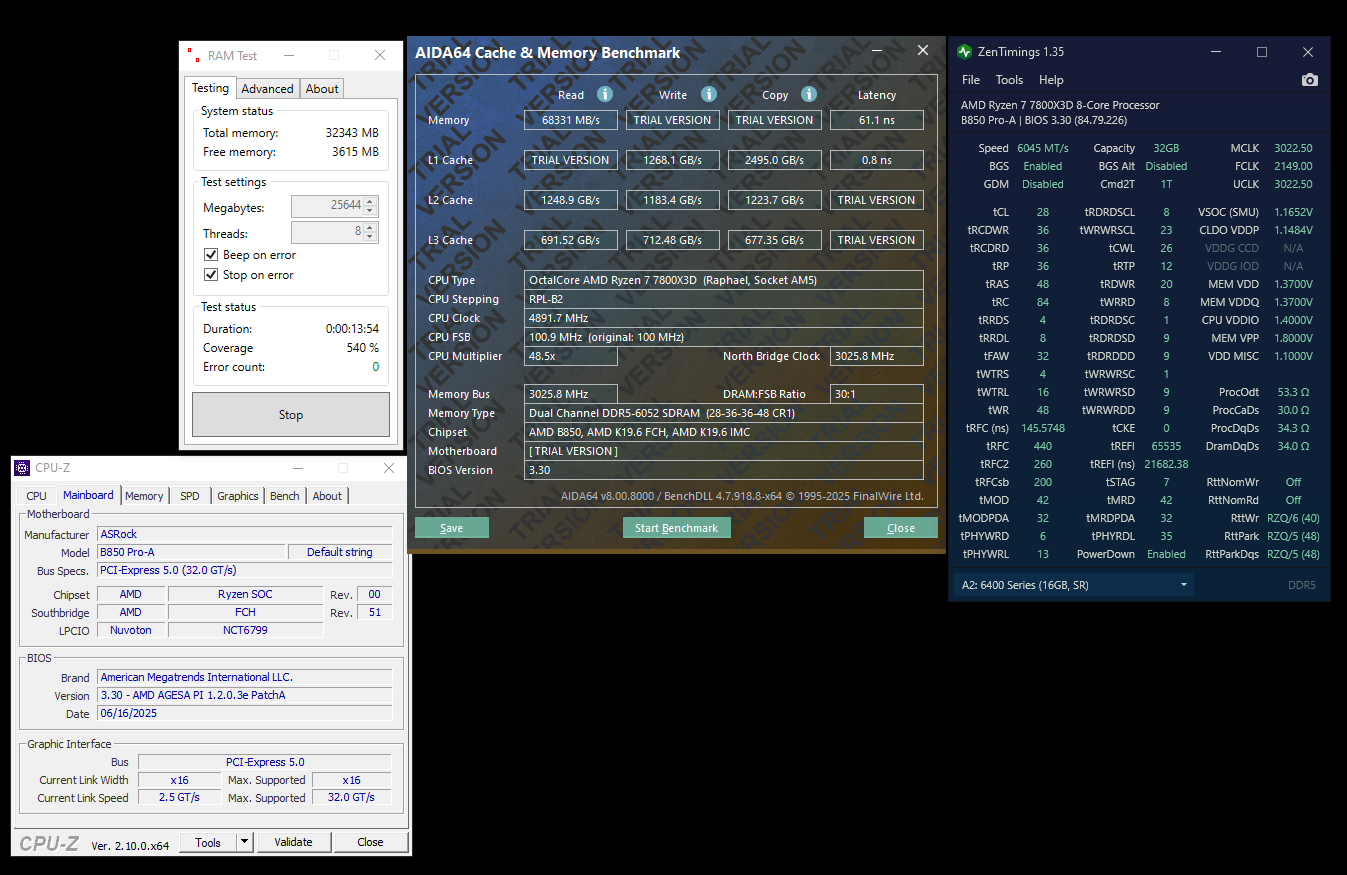Open the About tab in CPU-Z

click(327, 496)
